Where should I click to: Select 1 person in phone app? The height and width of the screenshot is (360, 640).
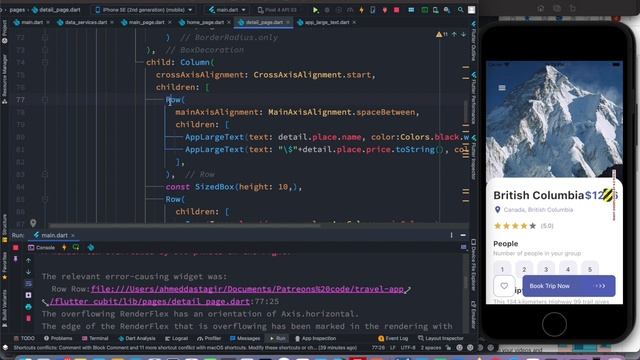click(502, 269)
